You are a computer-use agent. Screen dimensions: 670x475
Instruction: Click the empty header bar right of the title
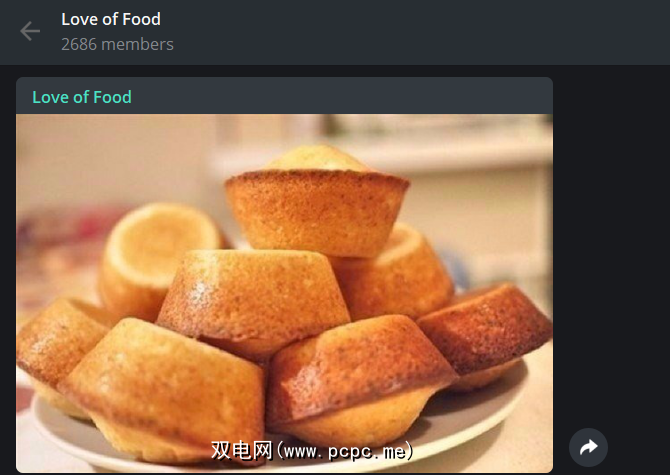tap(419, 32)
